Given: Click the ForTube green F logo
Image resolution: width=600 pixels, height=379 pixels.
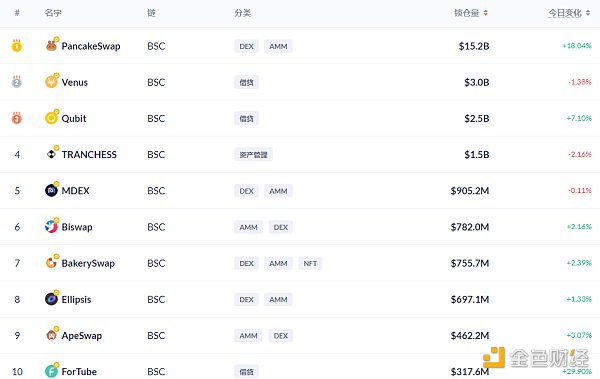Looking at the screenshot, I should point(51,371).
